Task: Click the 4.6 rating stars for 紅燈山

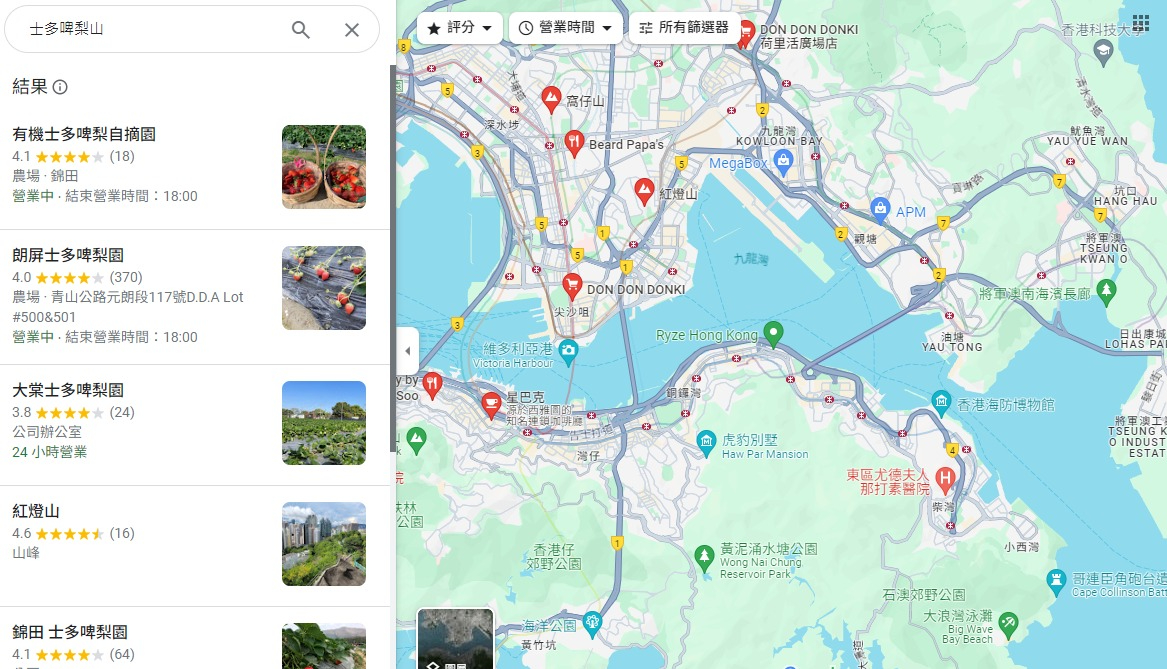Action: point(69,534)
